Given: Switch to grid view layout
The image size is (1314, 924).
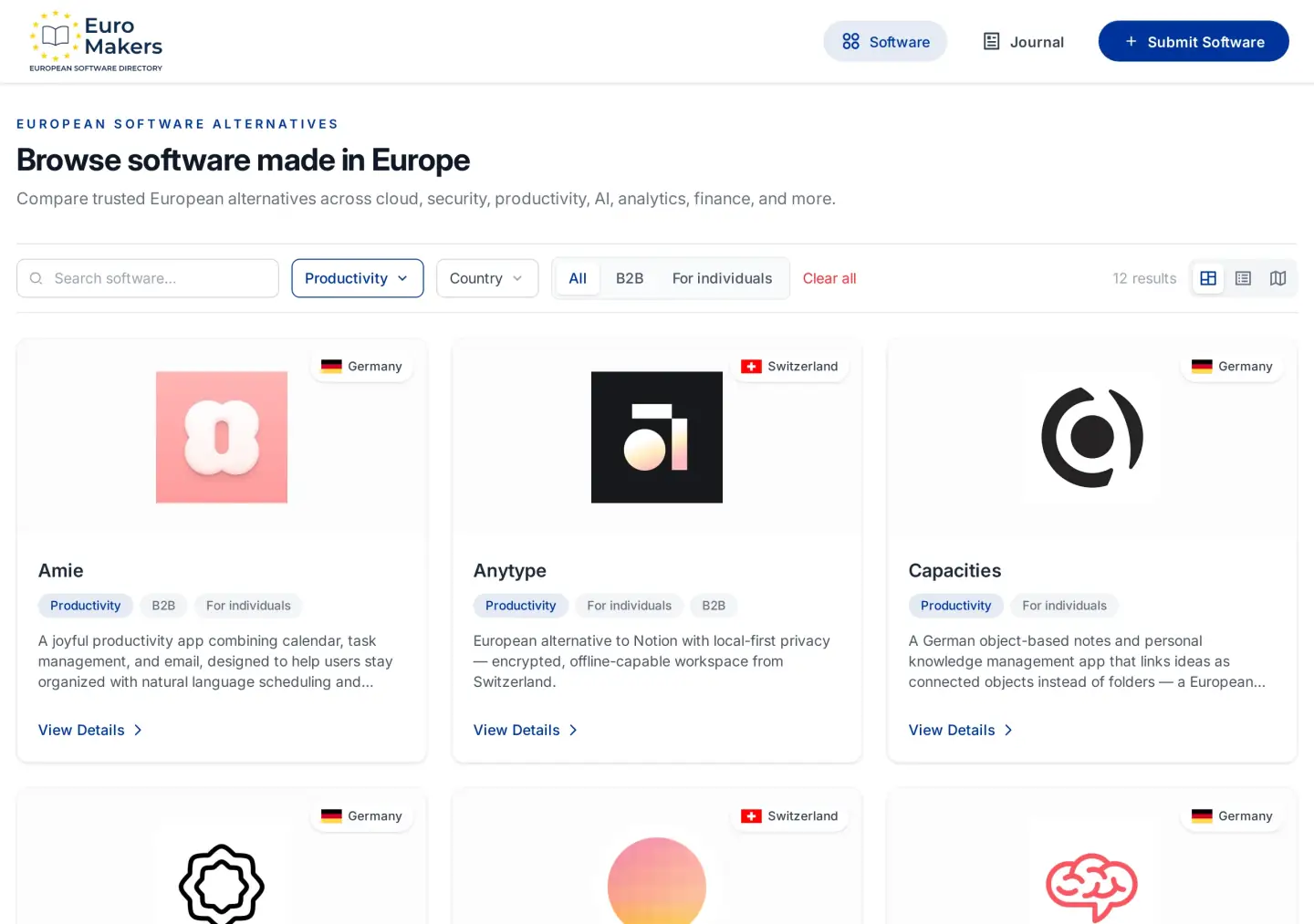Looking at the screenshot, I should pyautogui.click(x=1208, y=278).
